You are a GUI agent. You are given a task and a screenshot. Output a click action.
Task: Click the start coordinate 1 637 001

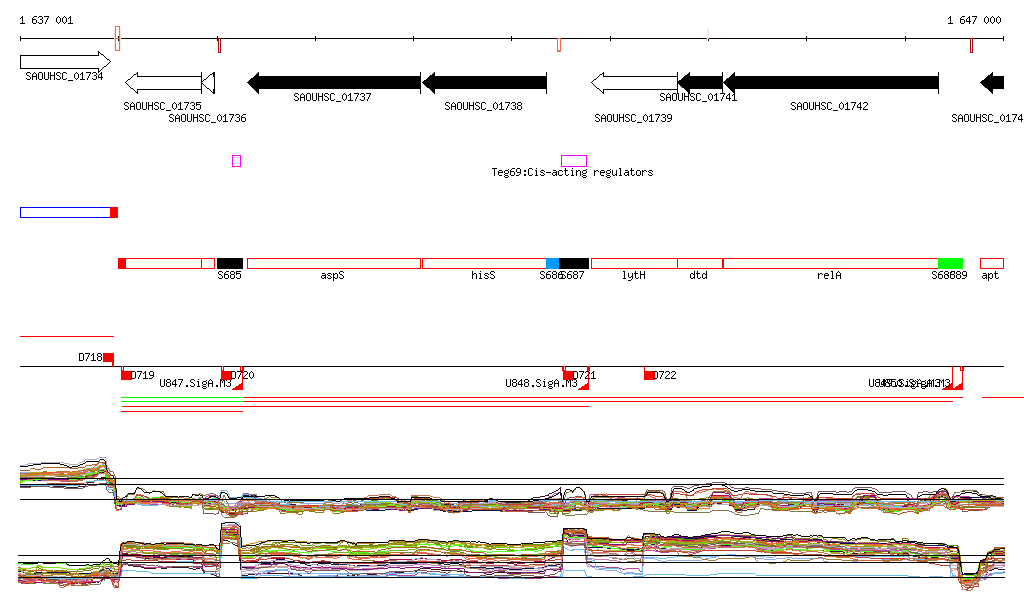(x=46, y=20)
